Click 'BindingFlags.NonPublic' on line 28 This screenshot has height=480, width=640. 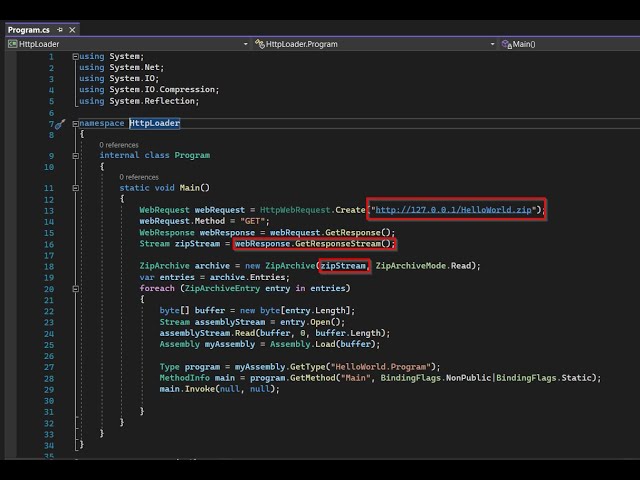pos(436,378)
